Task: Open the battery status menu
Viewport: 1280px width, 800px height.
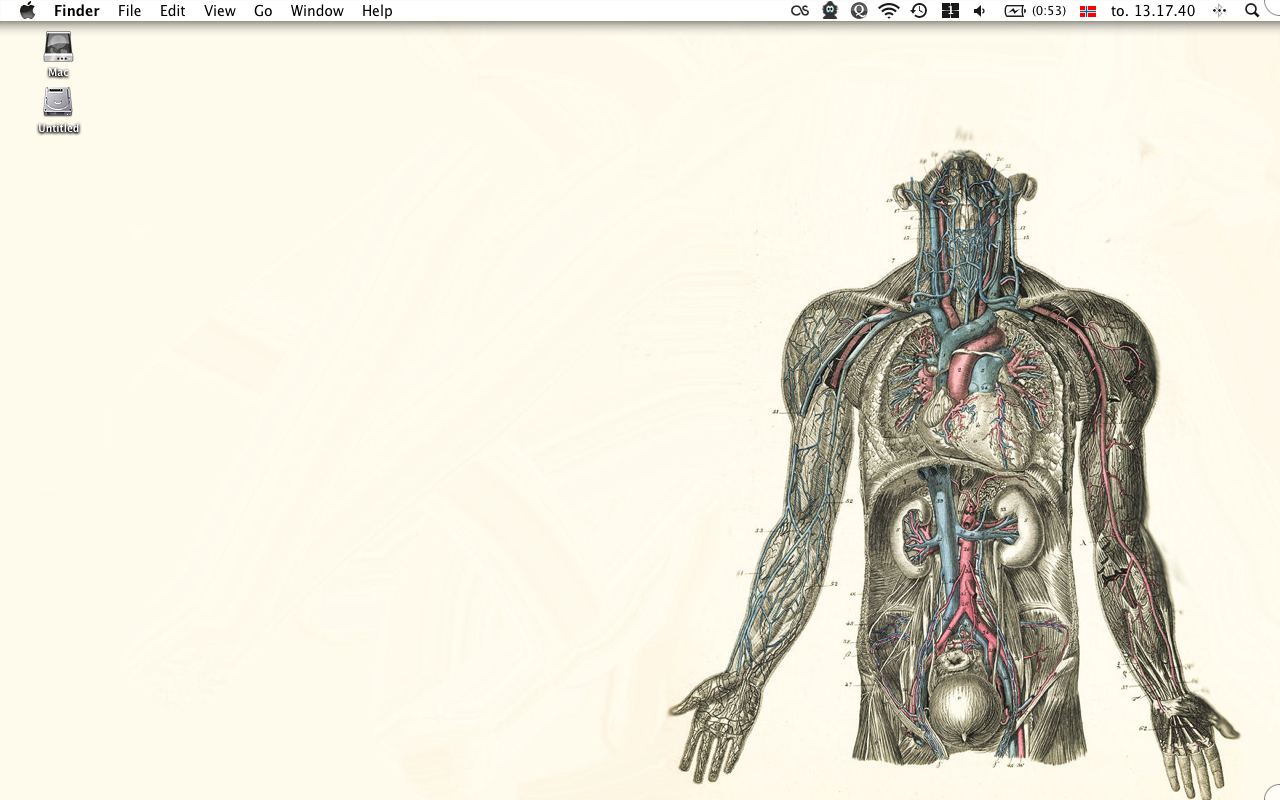Action: [1015, 11]
